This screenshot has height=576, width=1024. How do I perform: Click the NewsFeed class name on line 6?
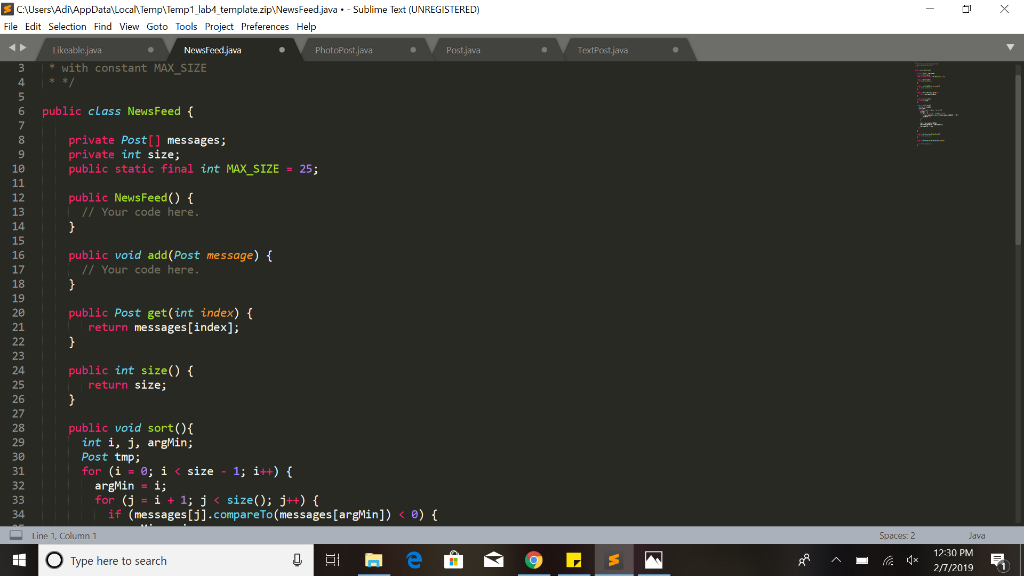154,112
